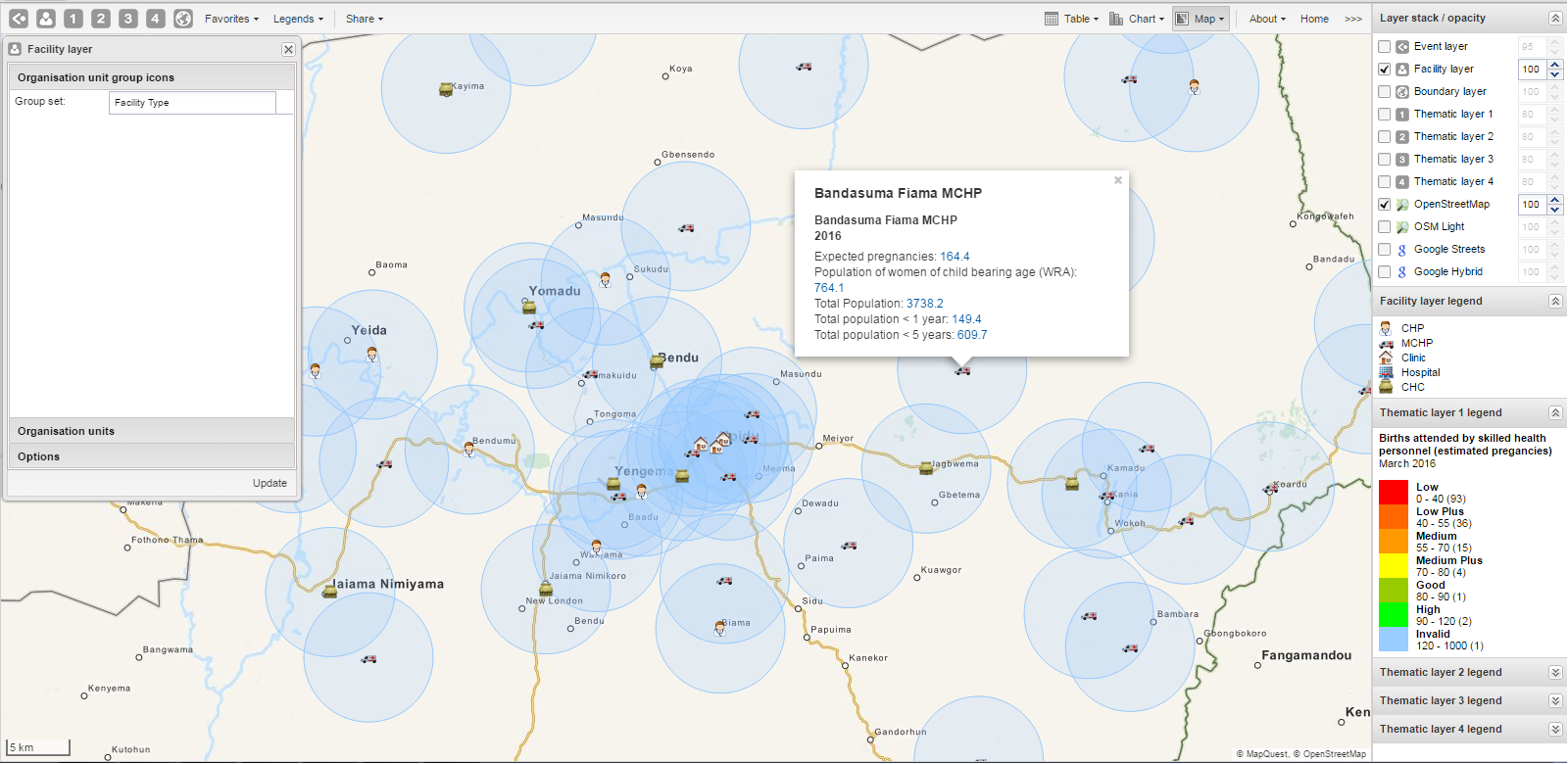
Task: Enable the OSM Light checkbox
Action: (x=1384, y=227)
